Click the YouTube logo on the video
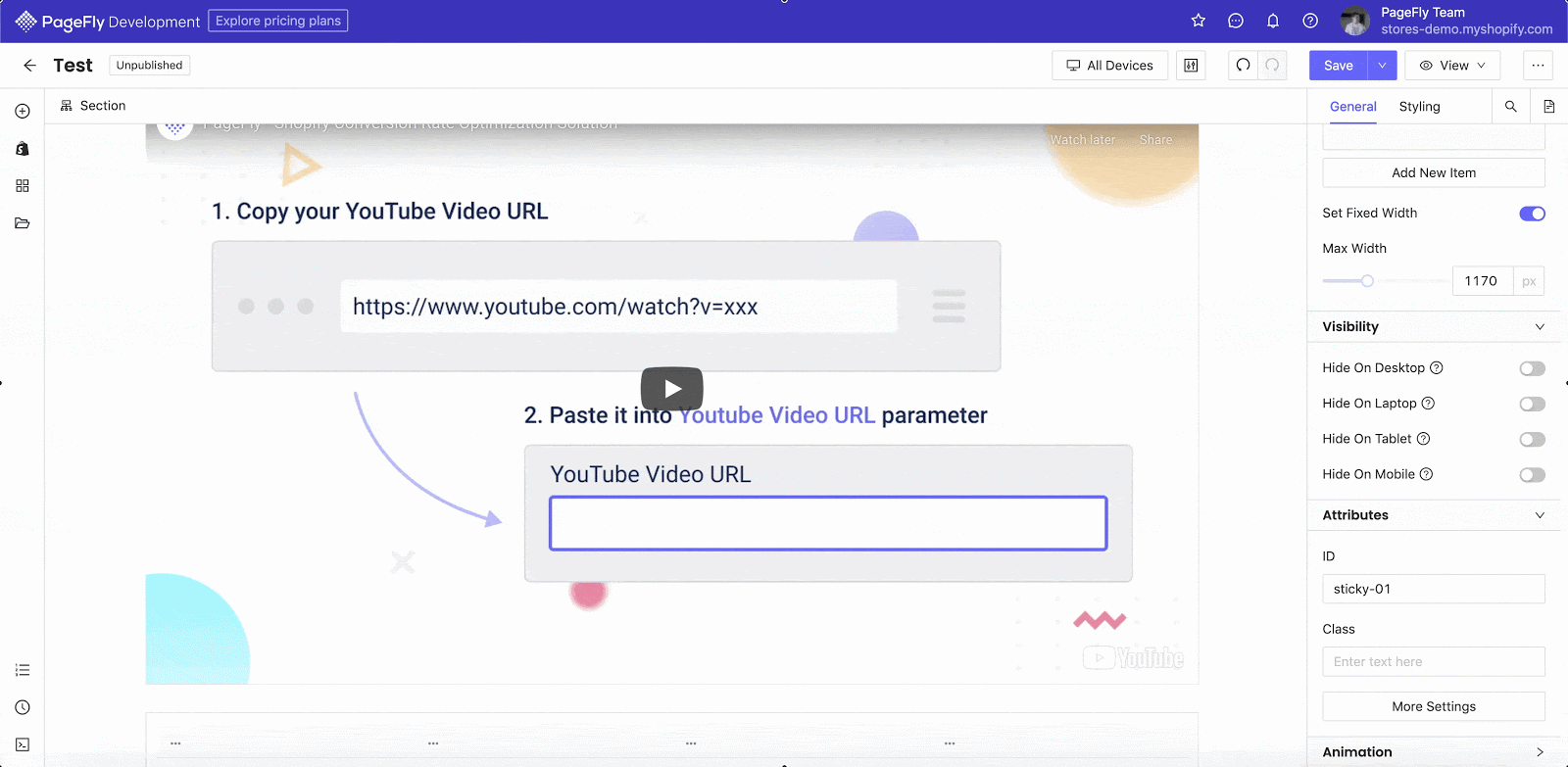 coord(1134,658)
